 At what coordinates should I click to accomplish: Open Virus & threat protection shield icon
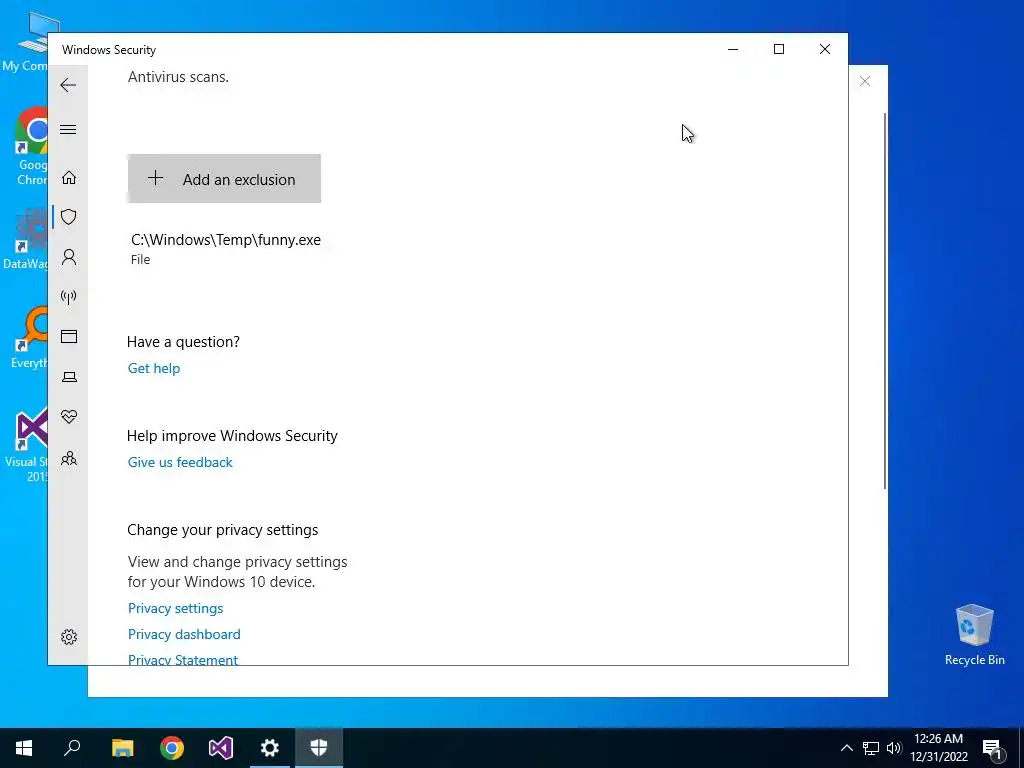click(x=69, y=217)
